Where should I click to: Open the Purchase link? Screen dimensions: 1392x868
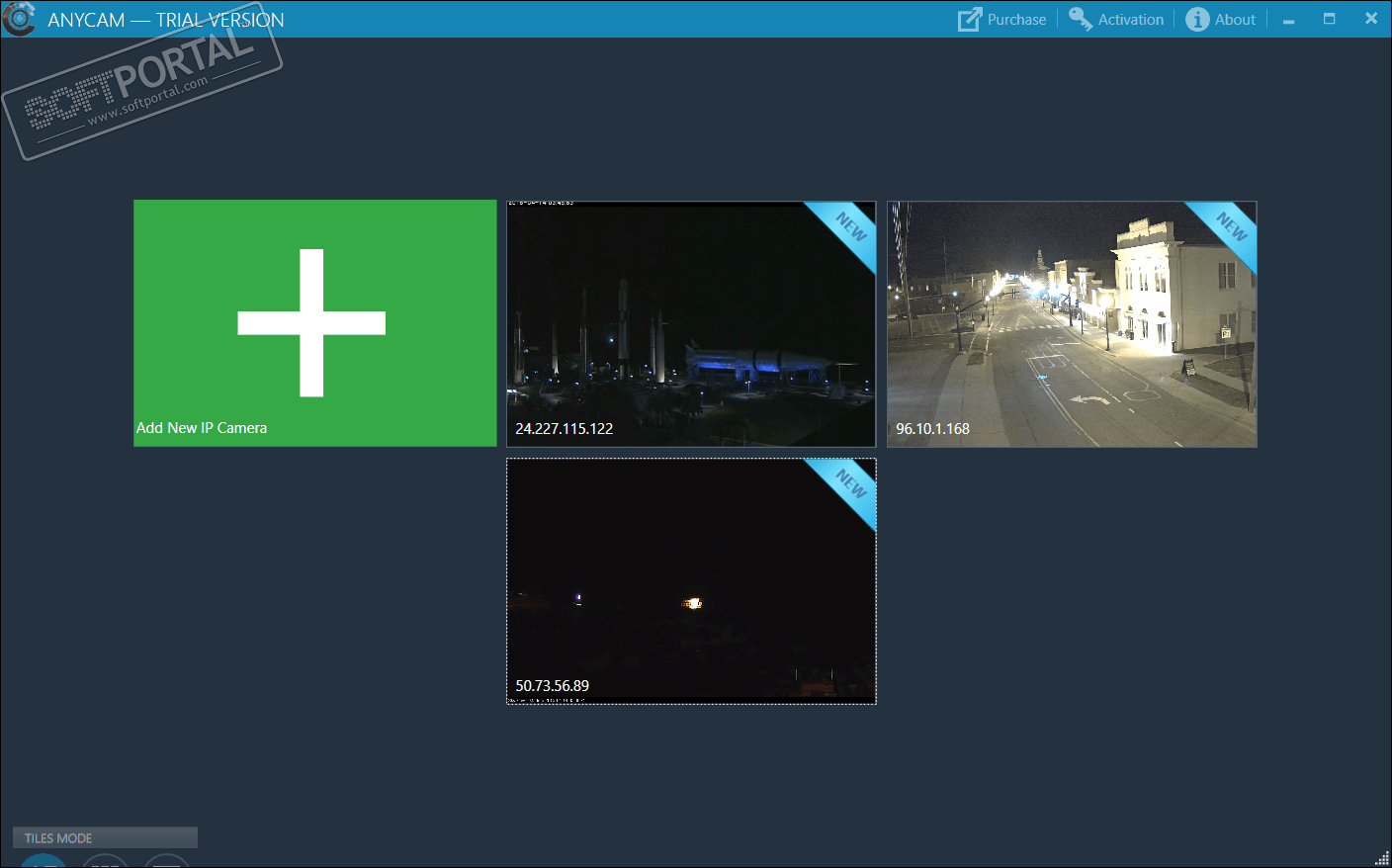pos(1001,19)
